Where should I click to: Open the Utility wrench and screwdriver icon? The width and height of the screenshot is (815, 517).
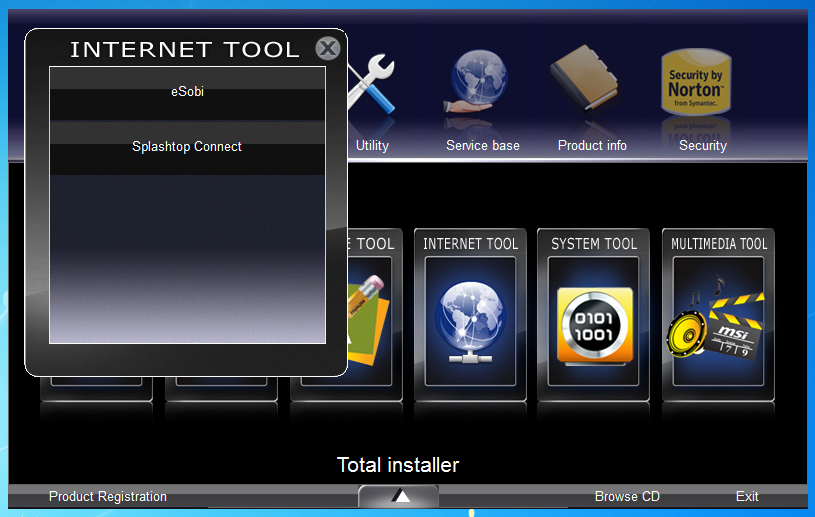point(370,84)
